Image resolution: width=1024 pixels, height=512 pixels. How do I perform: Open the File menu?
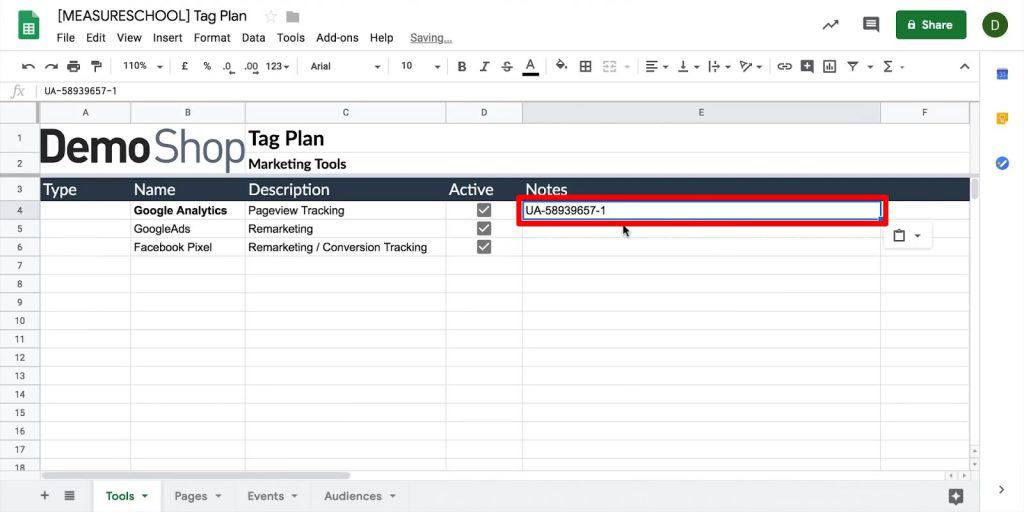point(65,38)
